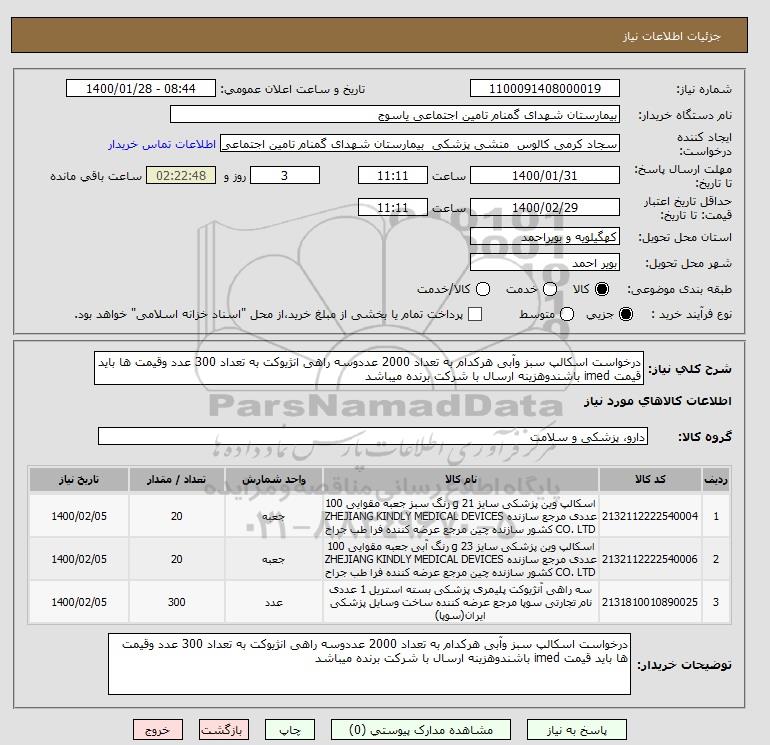Select the جزیی purchase type radio

click(626, 314)
